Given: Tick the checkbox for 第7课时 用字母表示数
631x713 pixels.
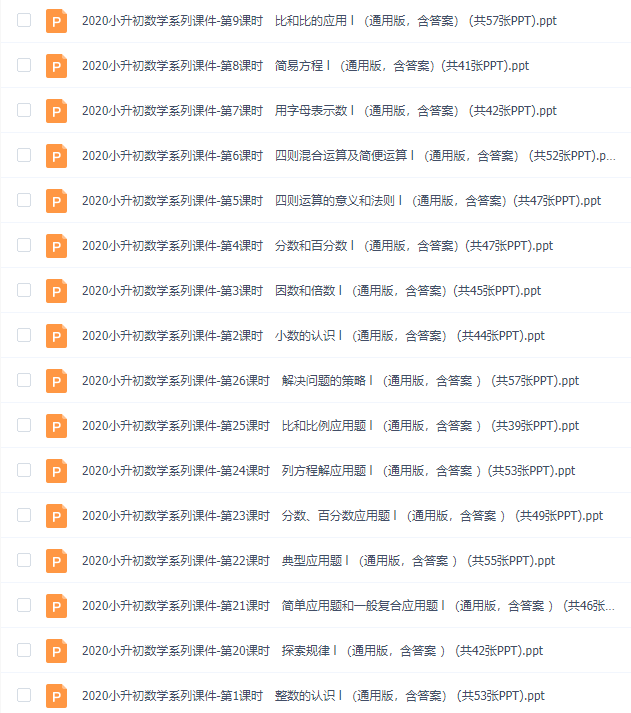Looking at the screenshot, I should click(24, 110).
